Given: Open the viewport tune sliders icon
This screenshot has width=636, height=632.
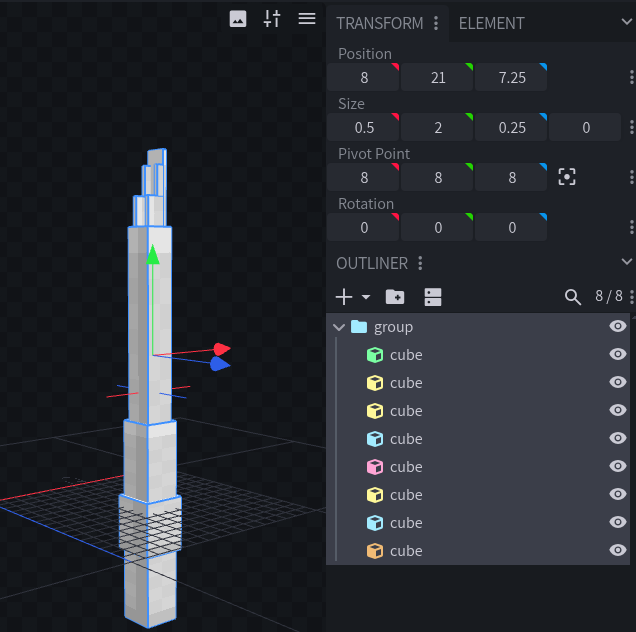Looking at the screenshot, I should pos(272,19).
